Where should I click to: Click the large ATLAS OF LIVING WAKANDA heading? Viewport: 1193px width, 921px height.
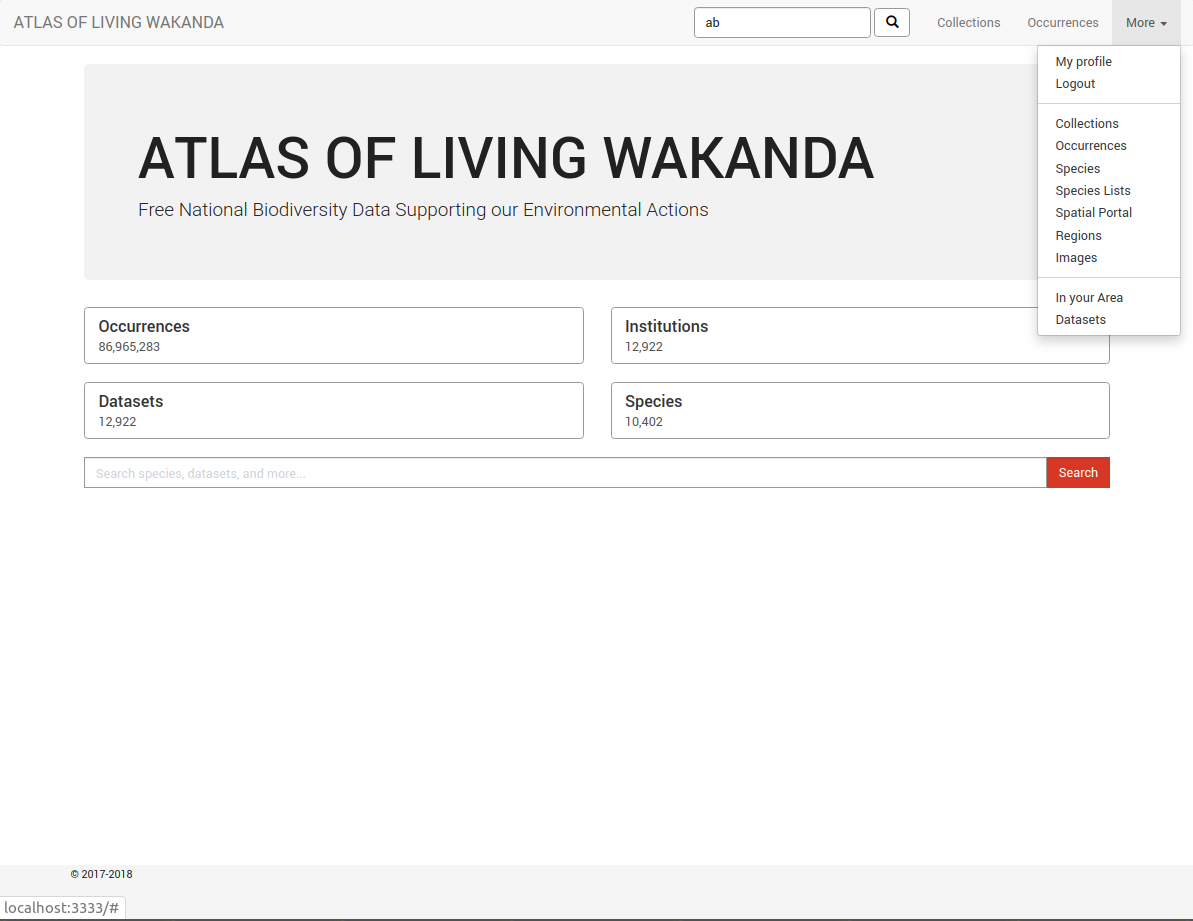[x=506, y=158]
